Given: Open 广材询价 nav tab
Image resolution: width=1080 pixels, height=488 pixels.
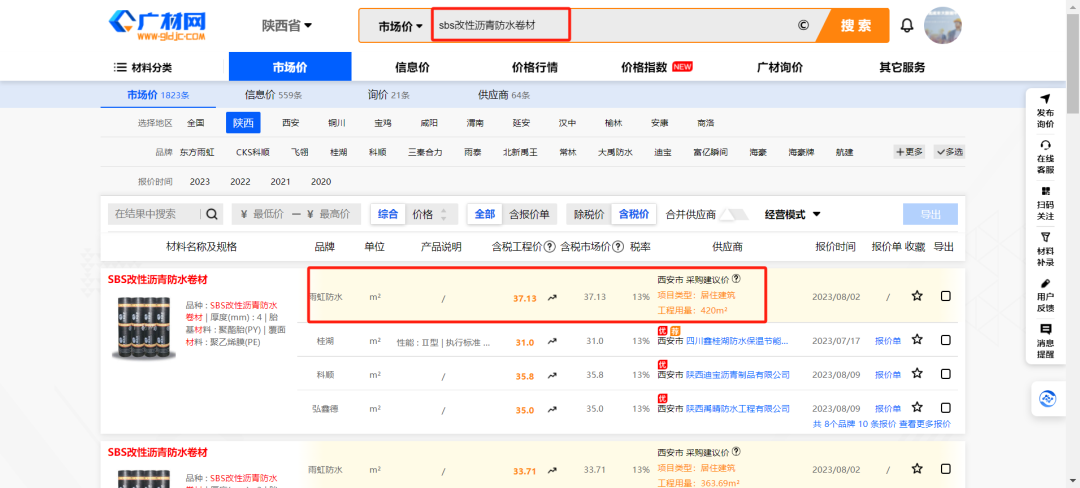Looking at the screenshot, I should click(x=780, y=67).
